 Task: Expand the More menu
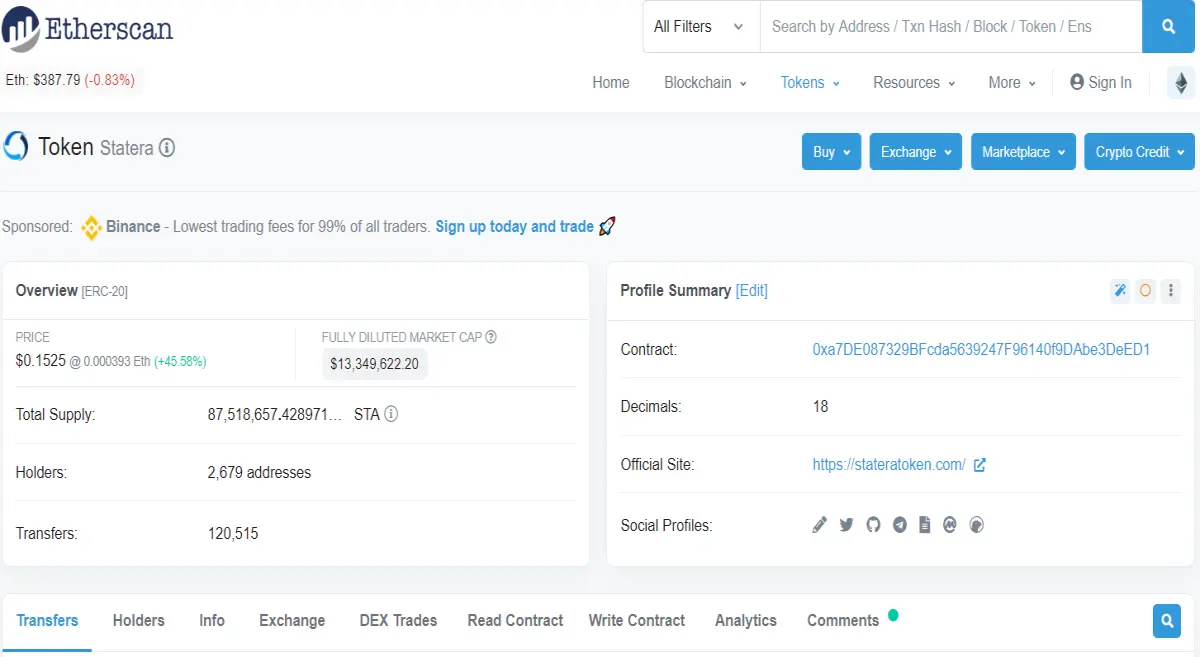coord(1012,83)
